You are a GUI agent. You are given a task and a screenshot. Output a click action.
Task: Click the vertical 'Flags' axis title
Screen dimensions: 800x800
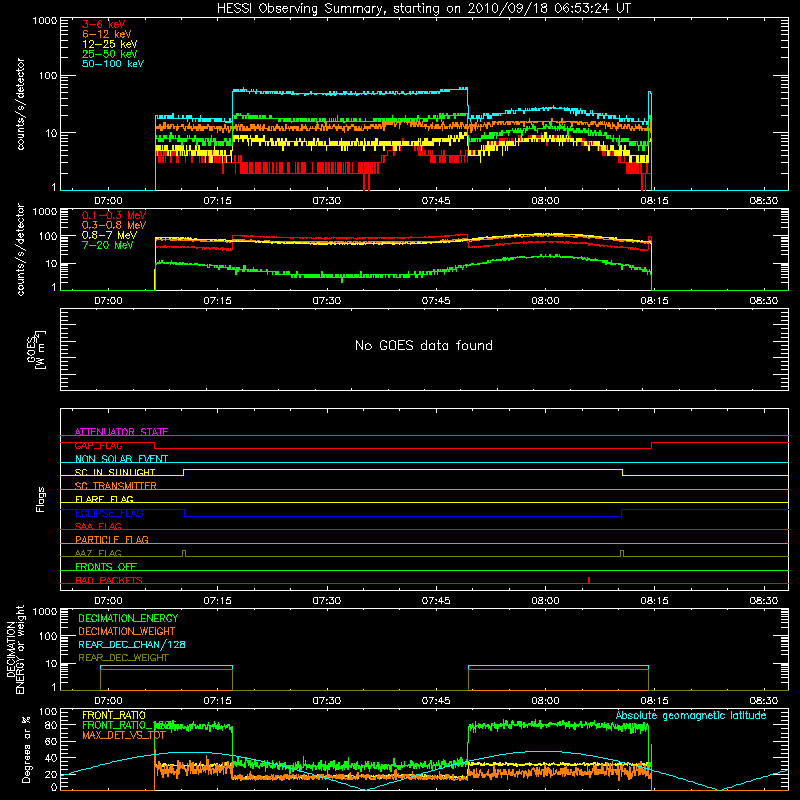[x=40, y=499]
